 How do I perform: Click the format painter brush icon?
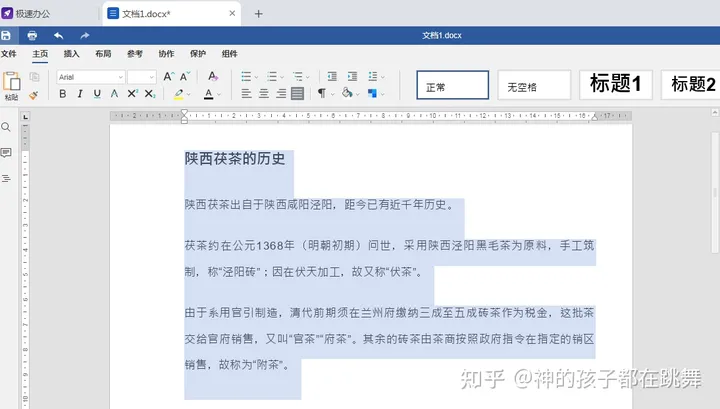tap(33, 95)
